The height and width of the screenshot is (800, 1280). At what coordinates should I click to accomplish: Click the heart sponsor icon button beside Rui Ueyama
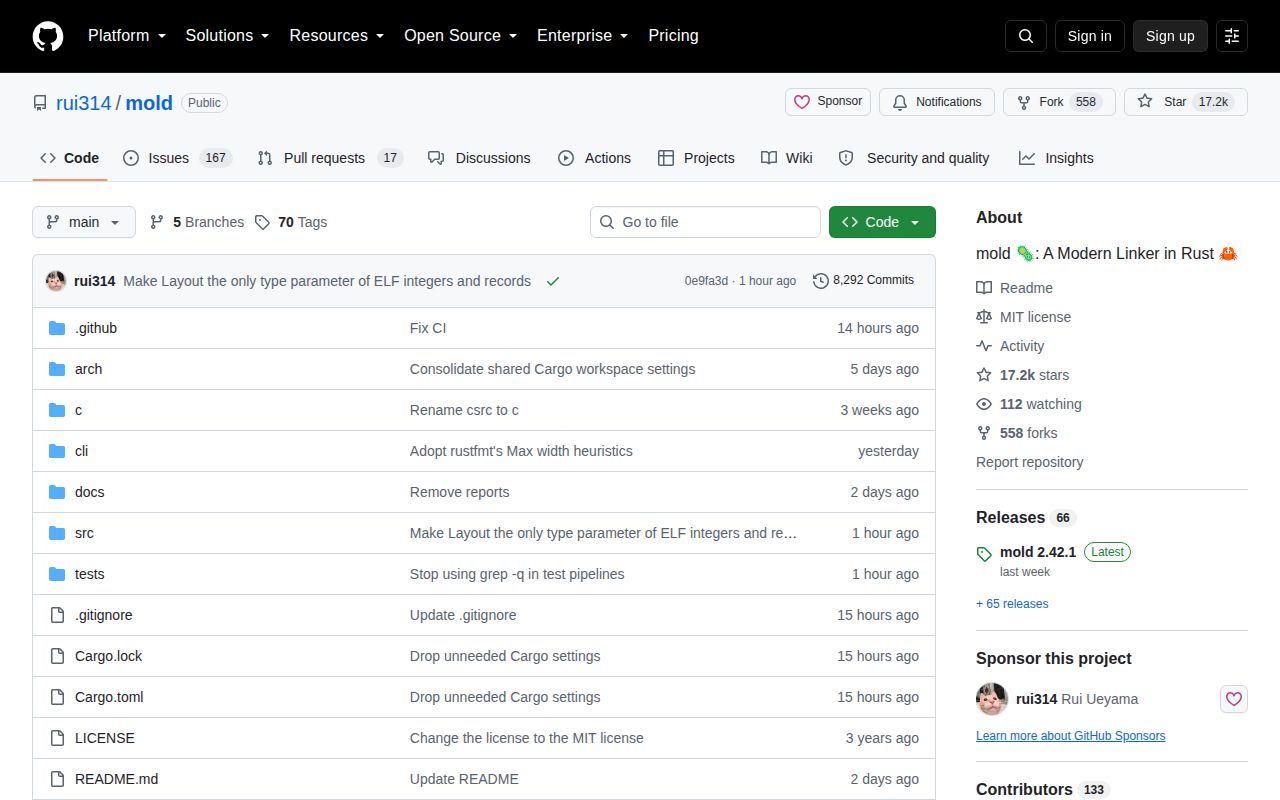[1234, 699]
